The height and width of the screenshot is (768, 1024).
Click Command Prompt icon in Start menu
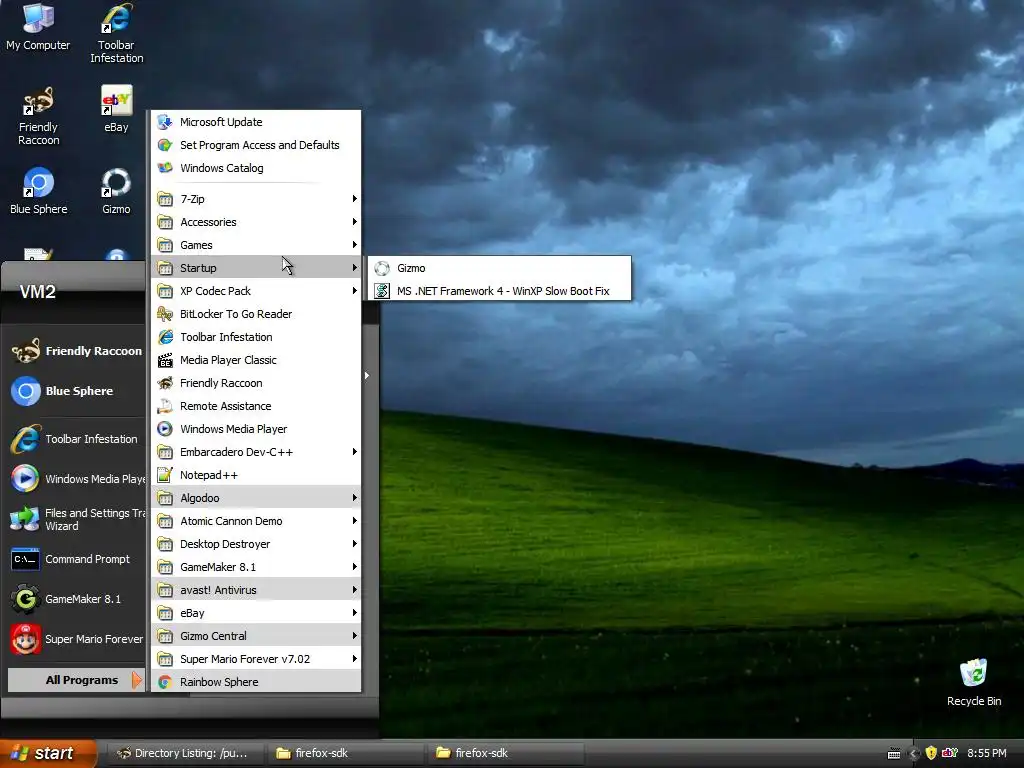click(25, 559)
